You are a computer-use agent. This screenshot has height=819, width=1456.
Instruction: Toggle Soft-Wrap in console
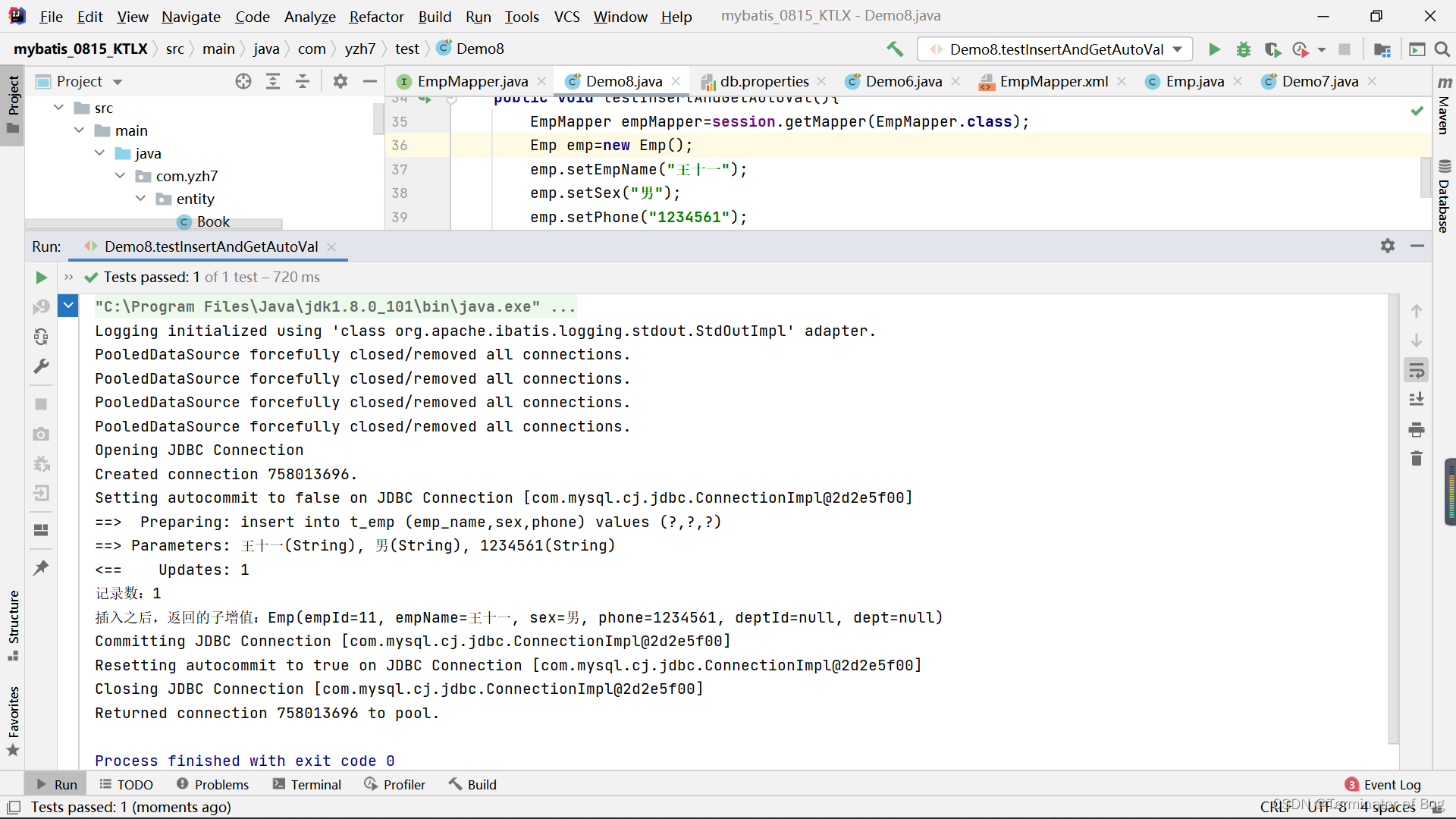pyautogui.click(x=1416, y=371)
